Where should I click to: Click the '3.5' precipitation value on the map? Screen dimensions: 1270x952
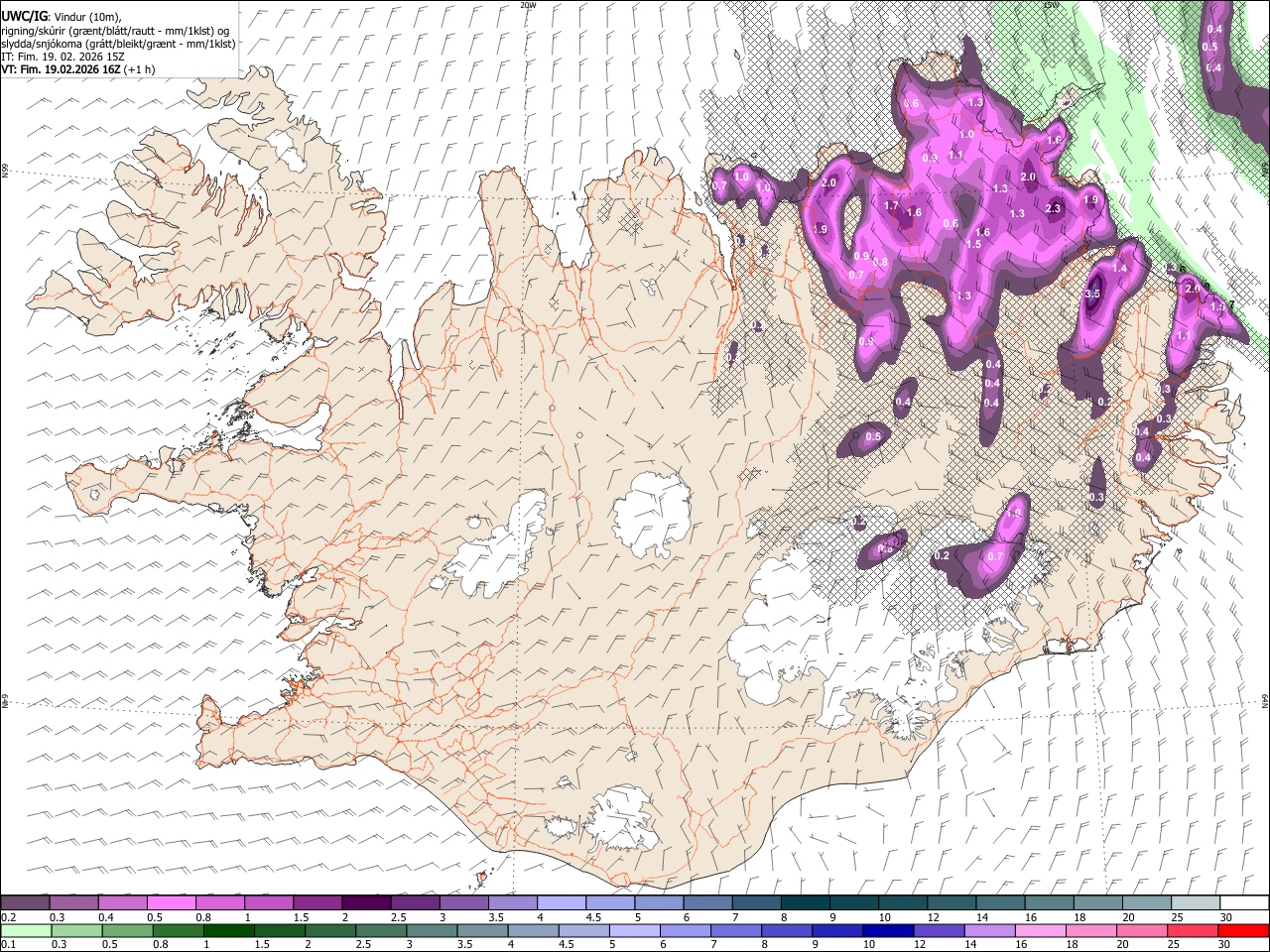pyautogui.click(x=1093, y=295)
